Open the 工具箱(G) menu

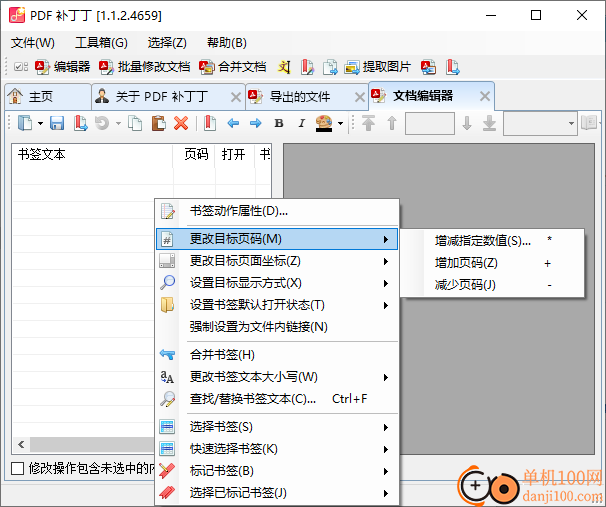point(101,43)
